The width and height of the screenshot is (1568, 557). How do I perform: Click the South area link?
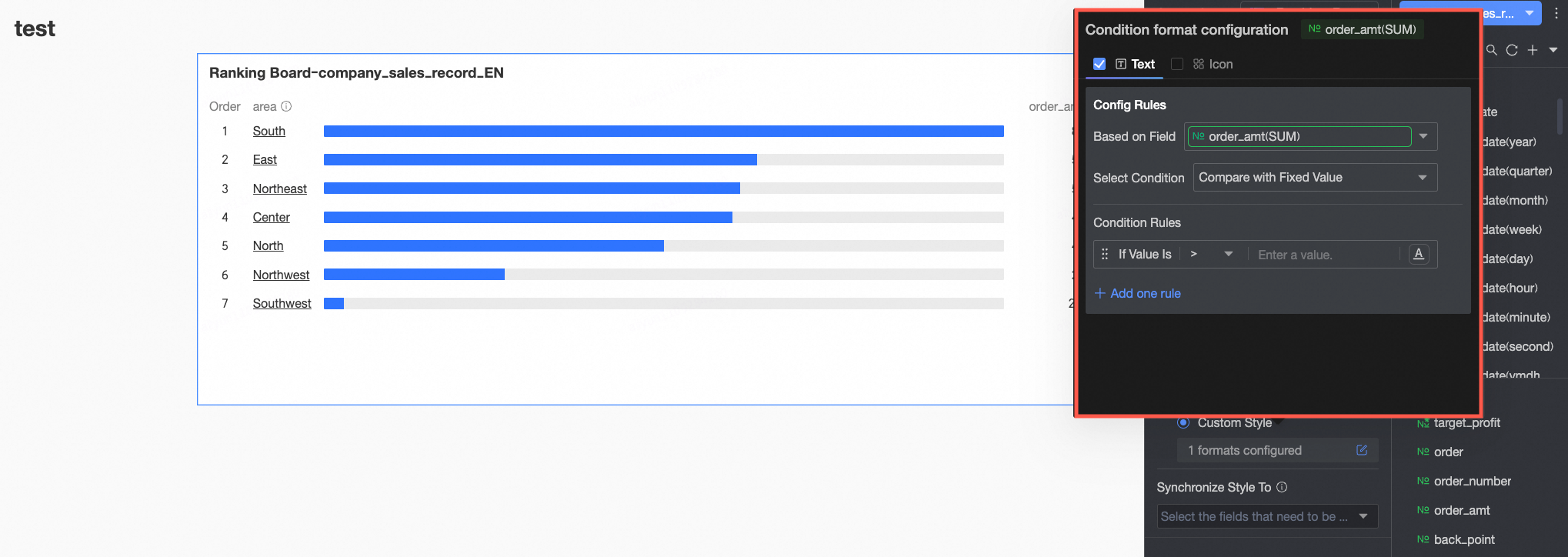click(269, 131)
